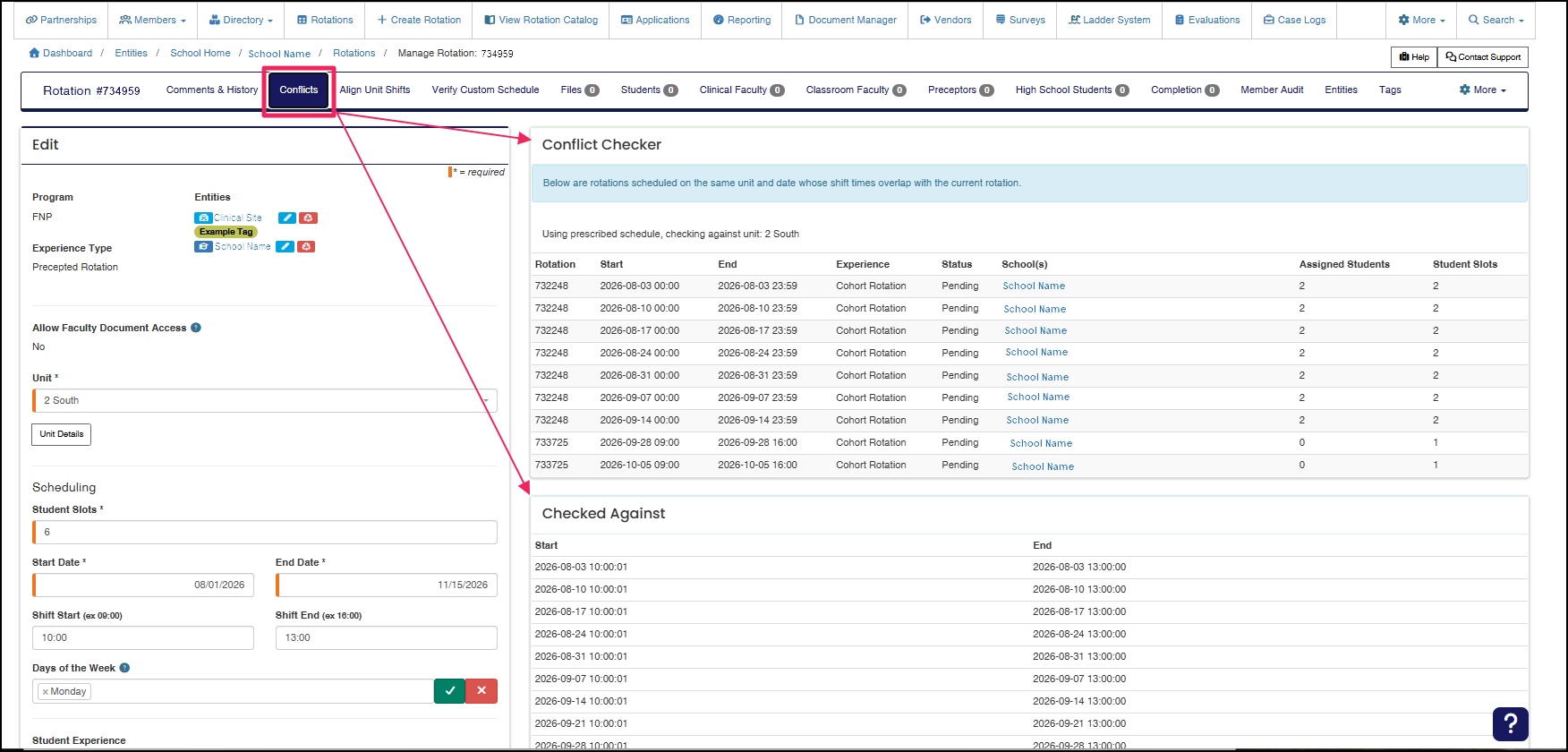Click School Home breadcrumb link
The height and width of the screenshot is (752, 1568).
point(200,53)
